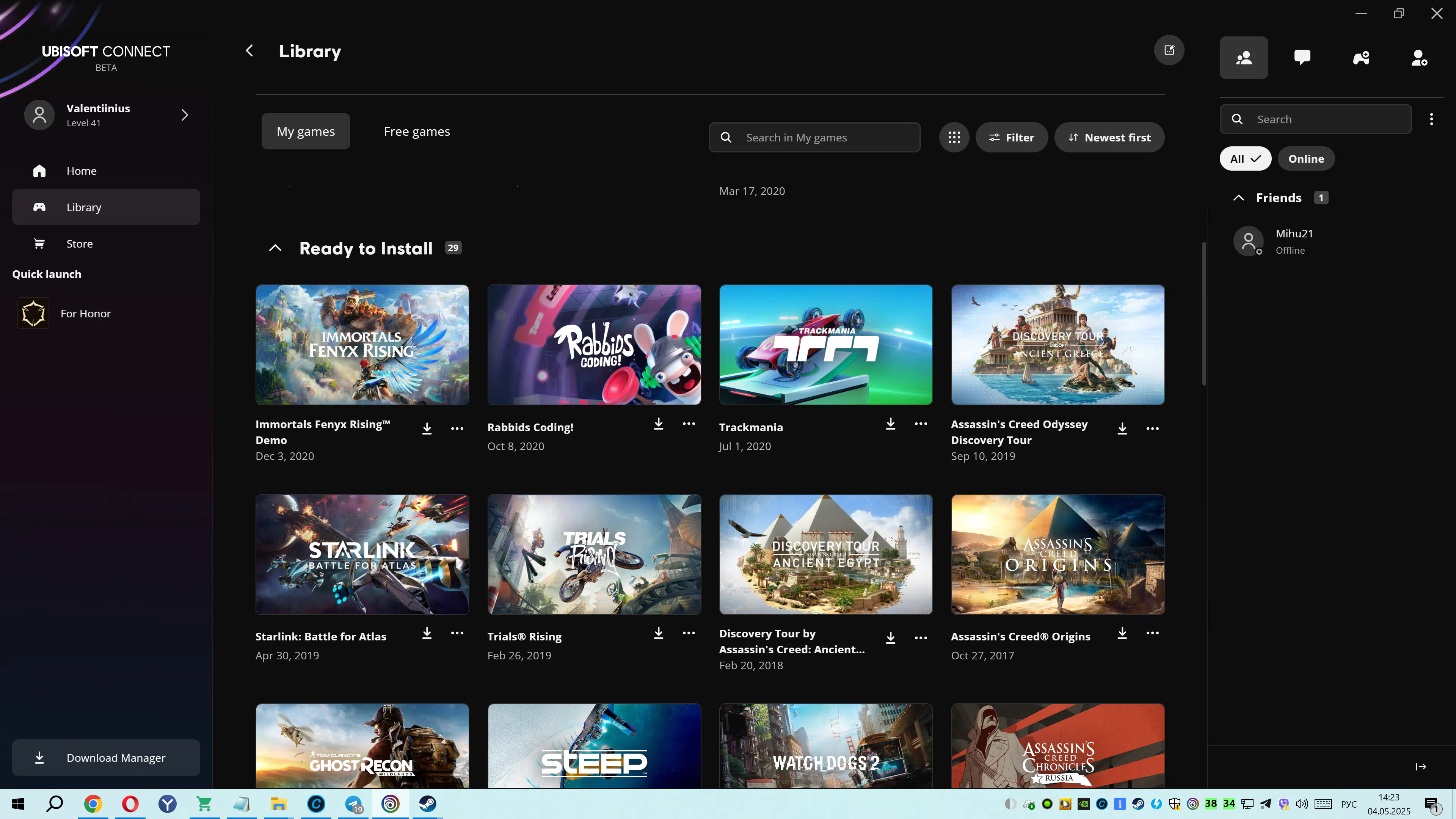Image resolution: width=1456 pixels, height=819 pixels.
Task: Open the feedback icon next to Library title
Action: pos(1169,50)
